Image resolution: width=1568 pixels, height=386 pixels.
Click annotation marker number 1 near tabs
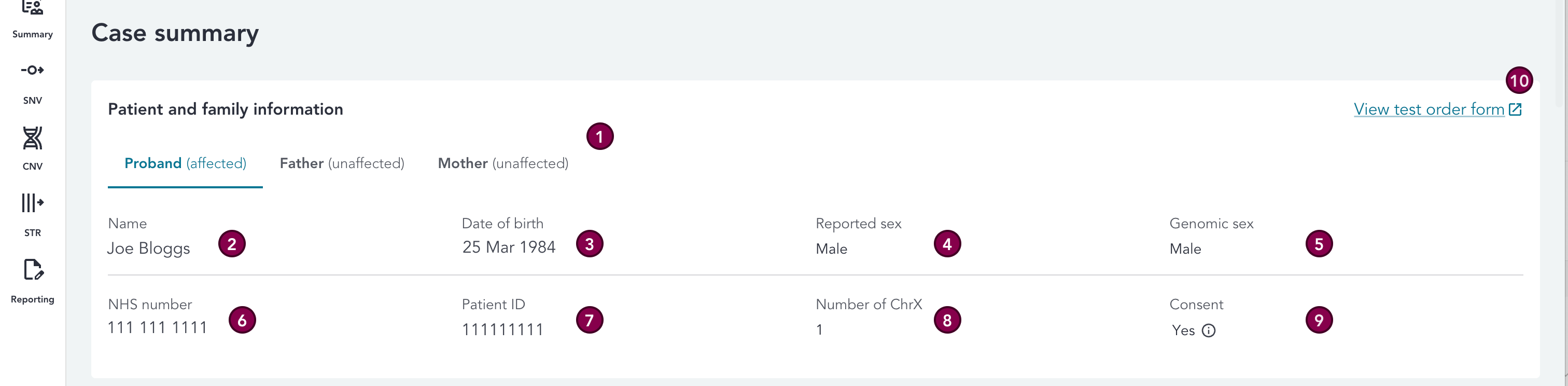point(599,136)
